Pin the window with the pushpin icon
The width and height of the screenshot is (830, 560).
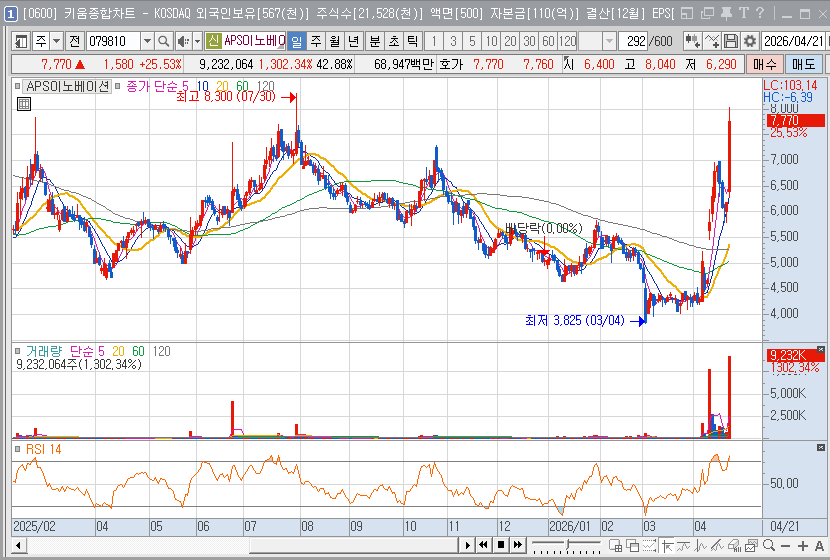726,13
